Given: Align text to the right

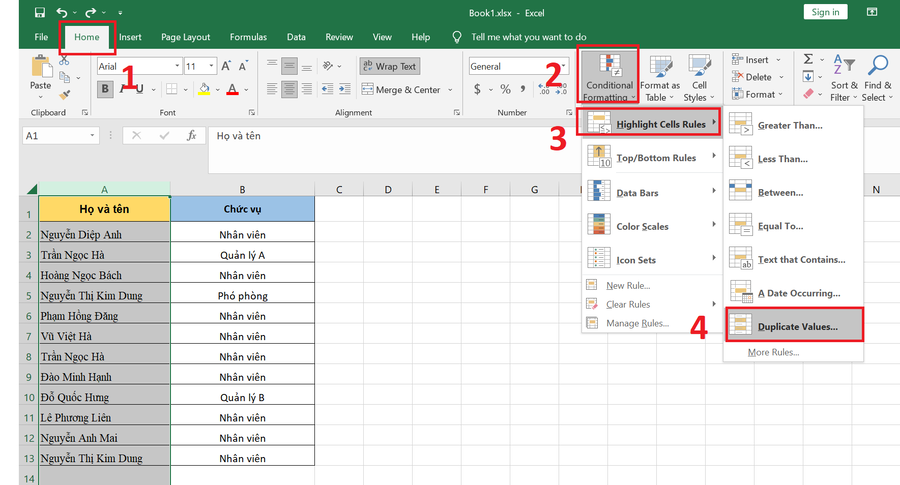Looking at the screenshot, I should (307, 89).
